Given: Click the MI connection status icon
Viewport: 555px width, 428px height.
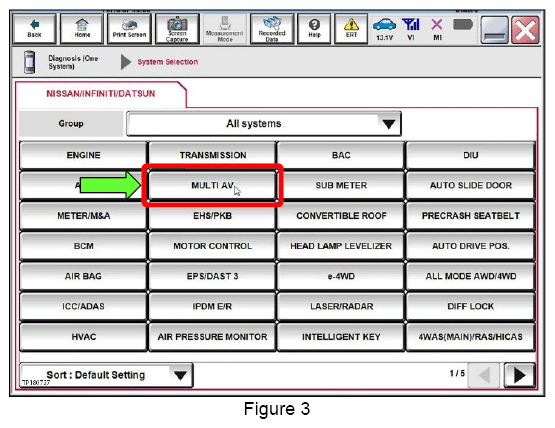Looking at the screenshot, I should click(x=437, y=29).
